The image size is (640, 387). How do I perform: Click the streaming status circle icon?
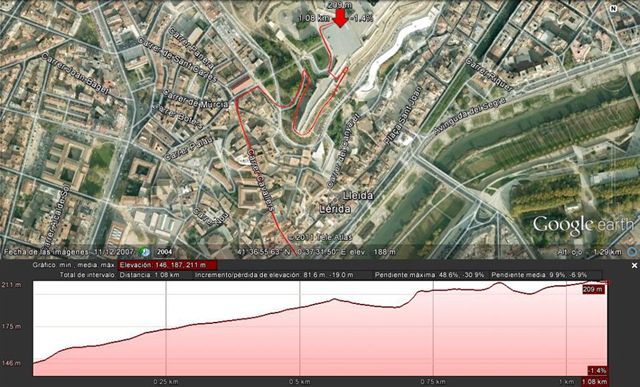[633, 252]
